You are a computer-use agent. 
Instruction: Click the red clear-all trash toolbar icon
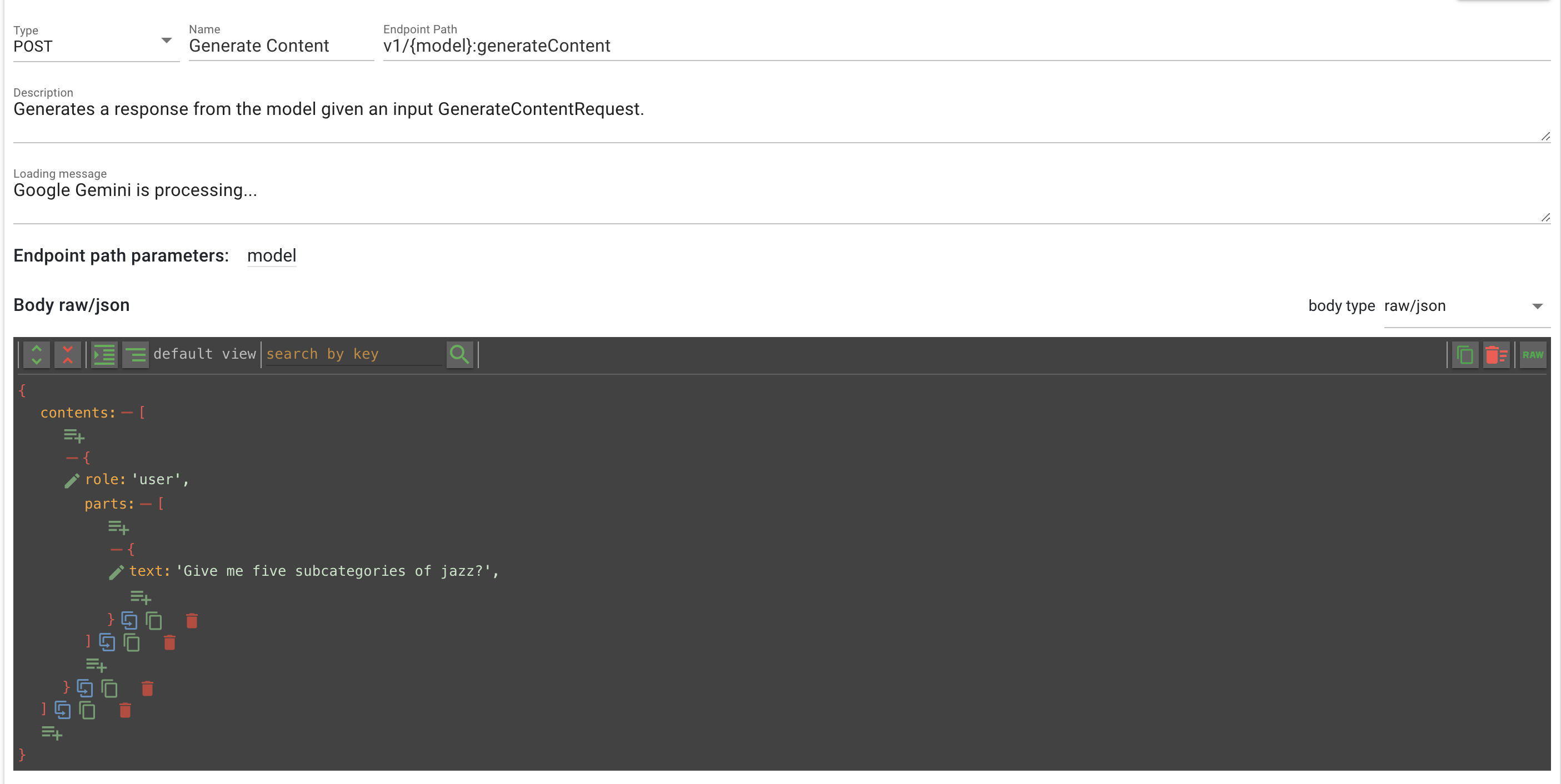(1495, 355)
